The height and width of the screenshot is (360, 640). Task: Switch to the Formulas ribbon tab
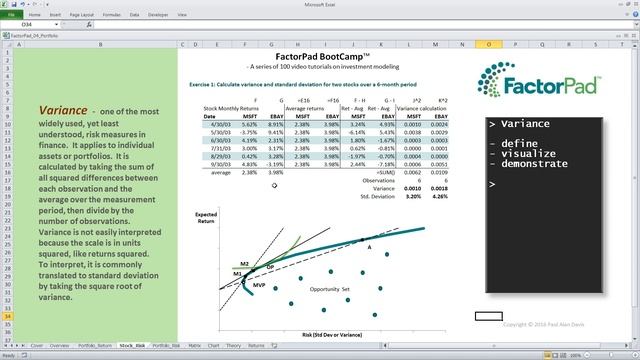click(x=111, y=15)
